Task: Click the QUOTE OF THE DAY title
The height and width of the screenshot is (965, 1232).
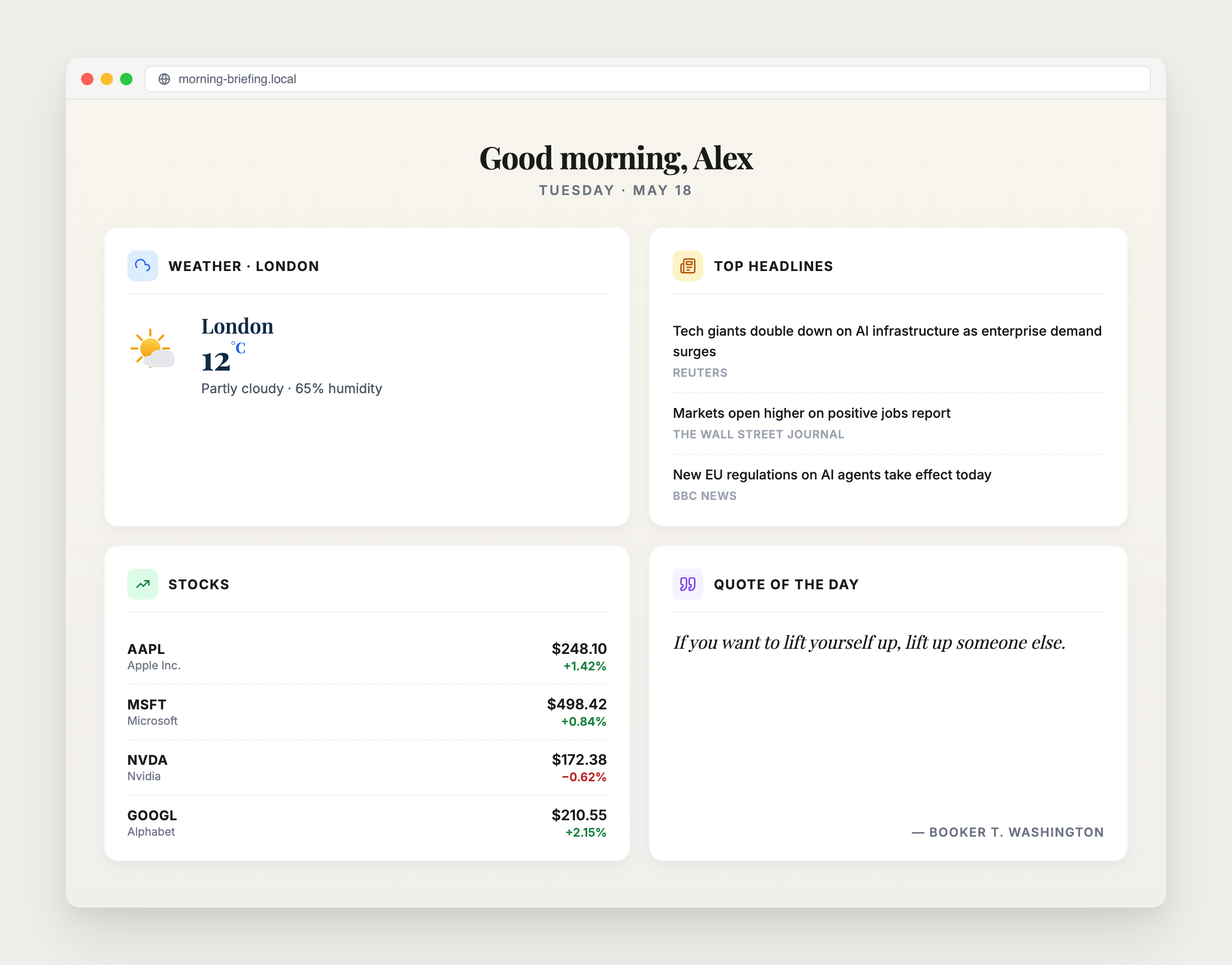Action: 786,584
